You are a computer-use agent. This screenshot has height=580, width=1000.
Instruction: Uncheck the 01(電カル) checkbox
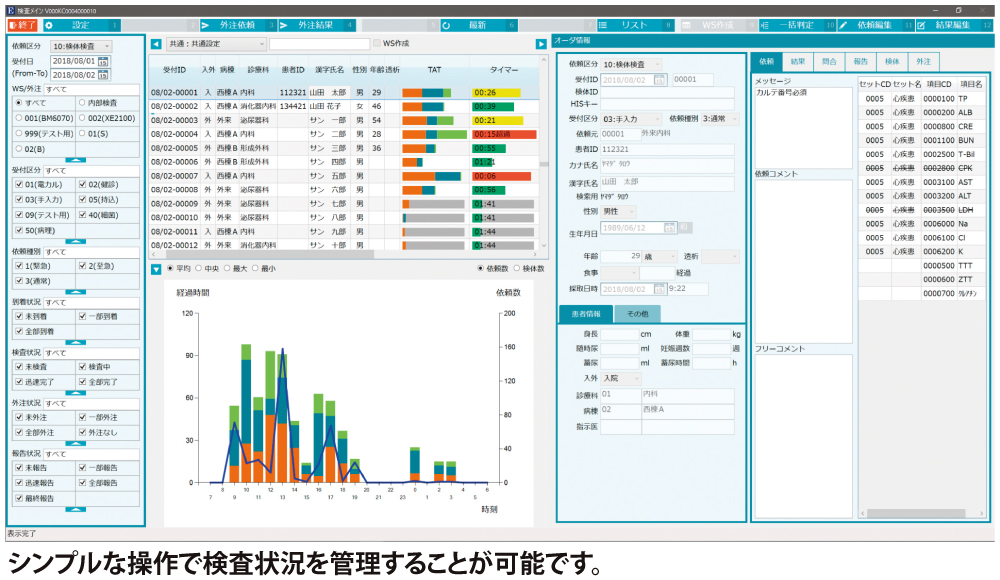tap(19, 185)
